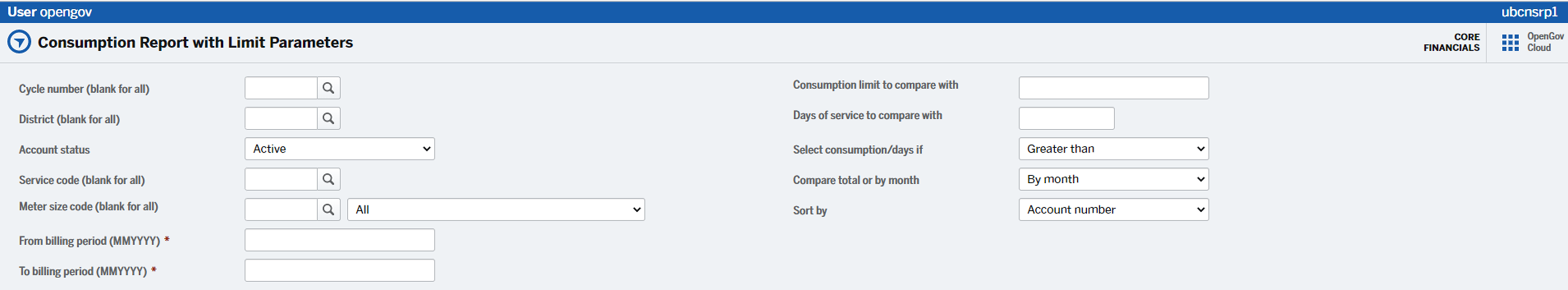Image resolution: width=1568 pixels, height=290 pixels.
Task: Open the 'By month' compare dropdown
Action: 1113,179
